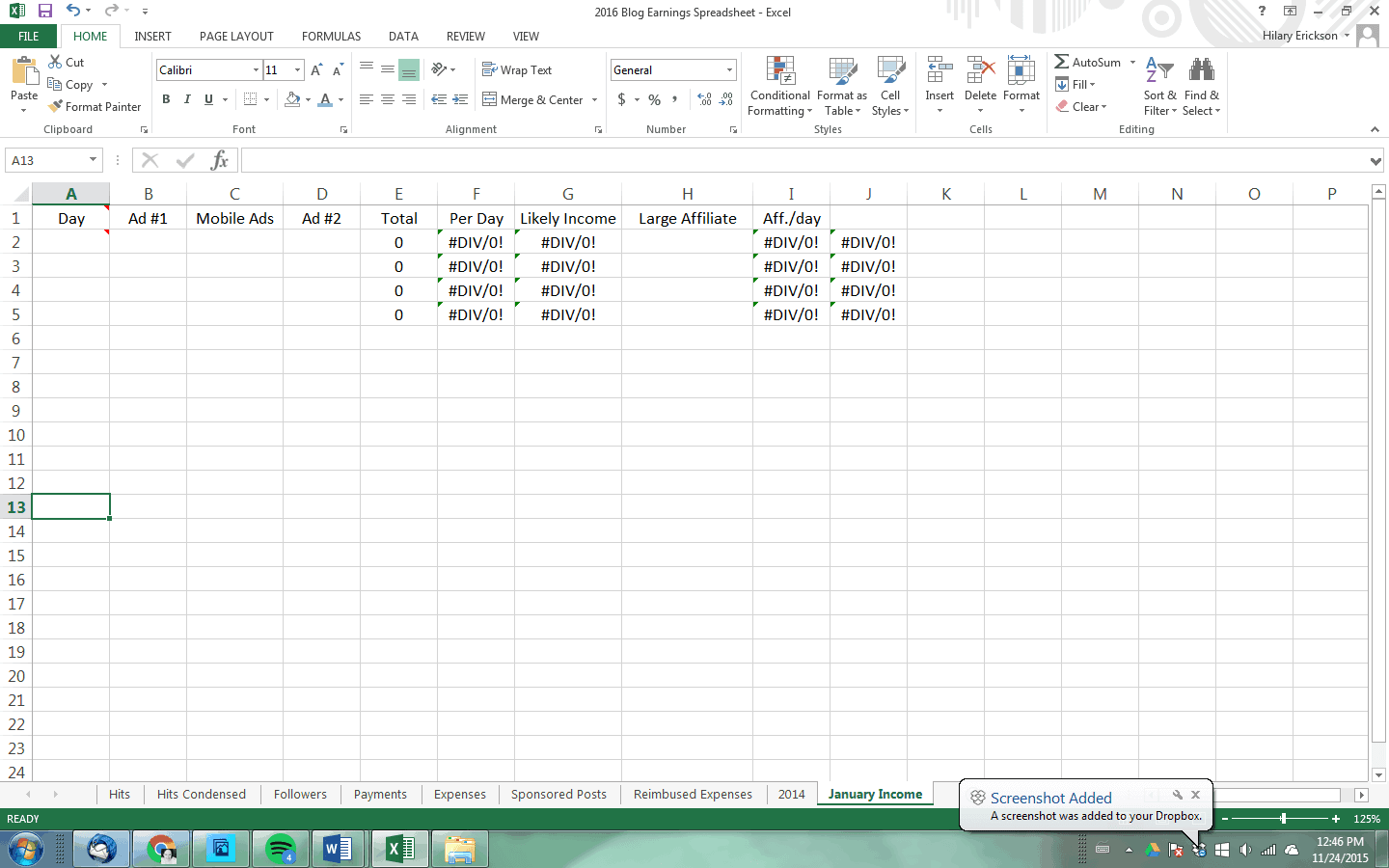The width and height of the screenshot is (1389, 868).
Task: Toggle center horizontal alignment
Action: 387,99
